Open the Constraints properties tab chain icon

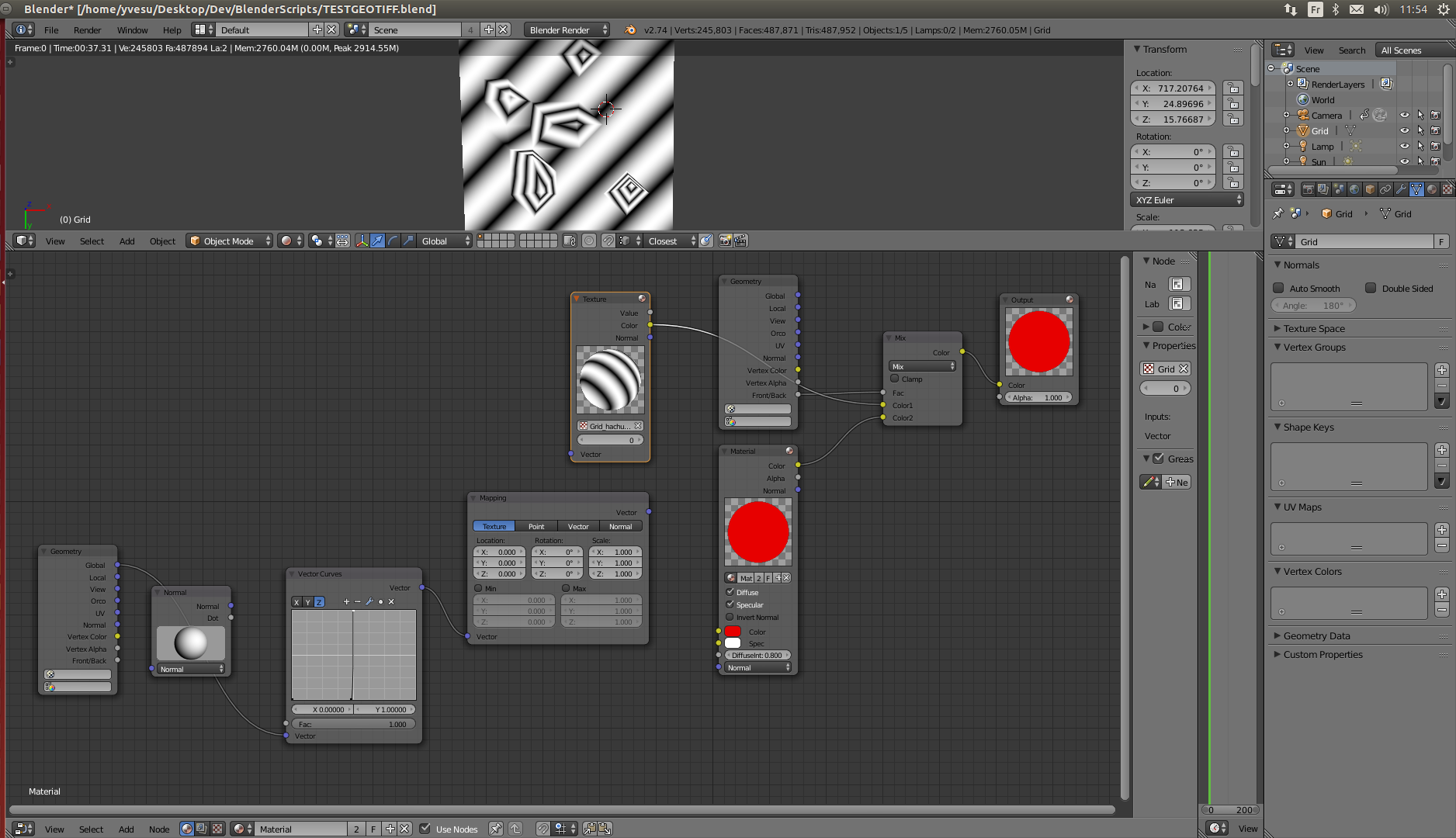(1385, 189)
